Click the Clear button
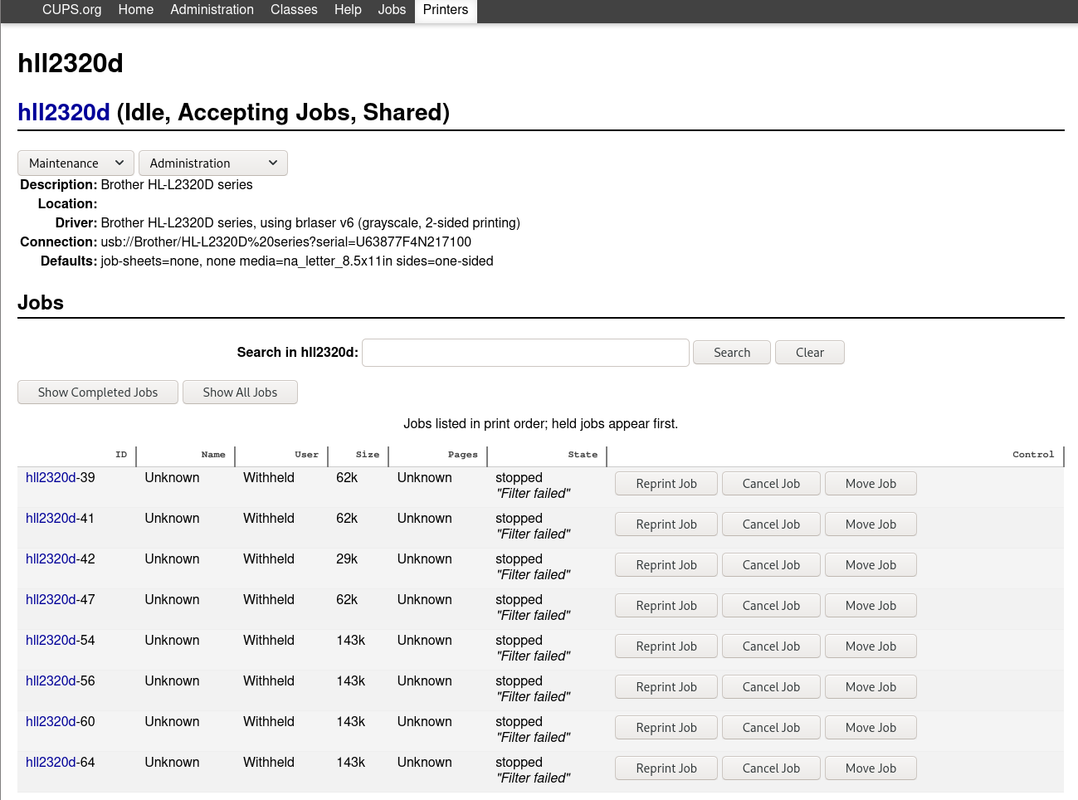This screenshot has height=800, width=1078. [809, 353]
